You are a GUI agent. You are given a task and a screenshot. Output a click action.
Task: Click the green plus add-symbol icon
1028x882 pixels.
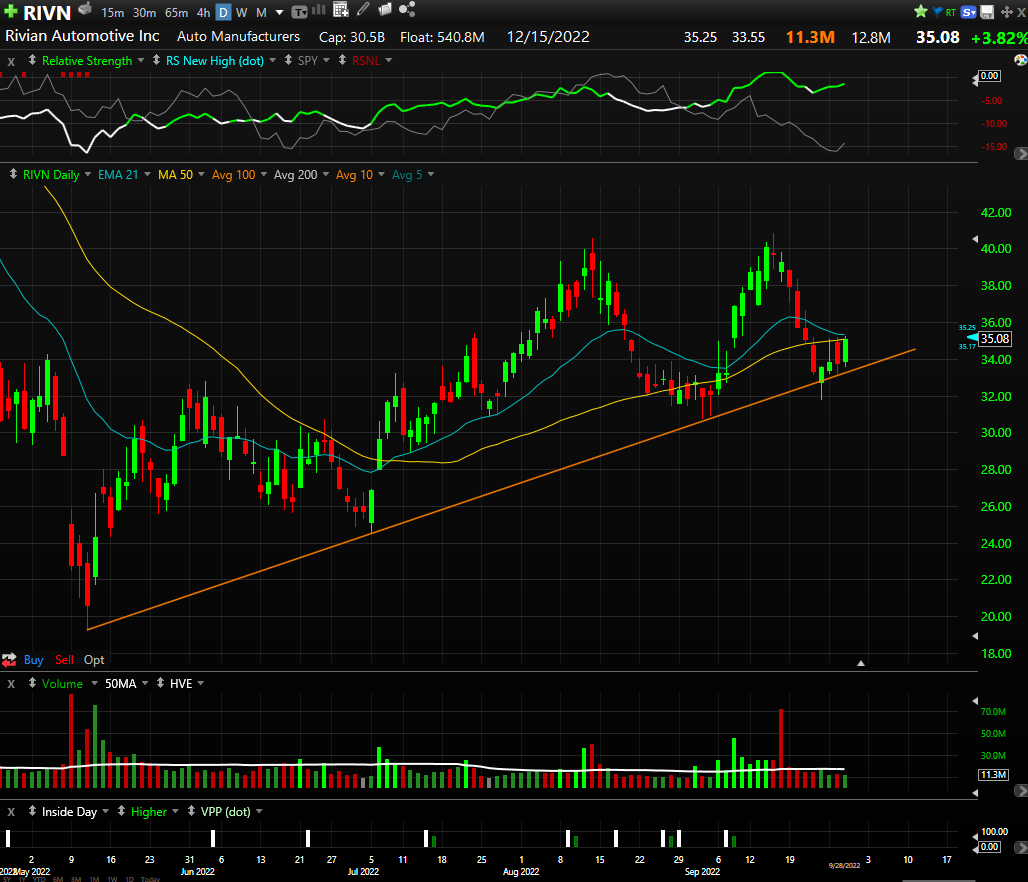(10, 11)
